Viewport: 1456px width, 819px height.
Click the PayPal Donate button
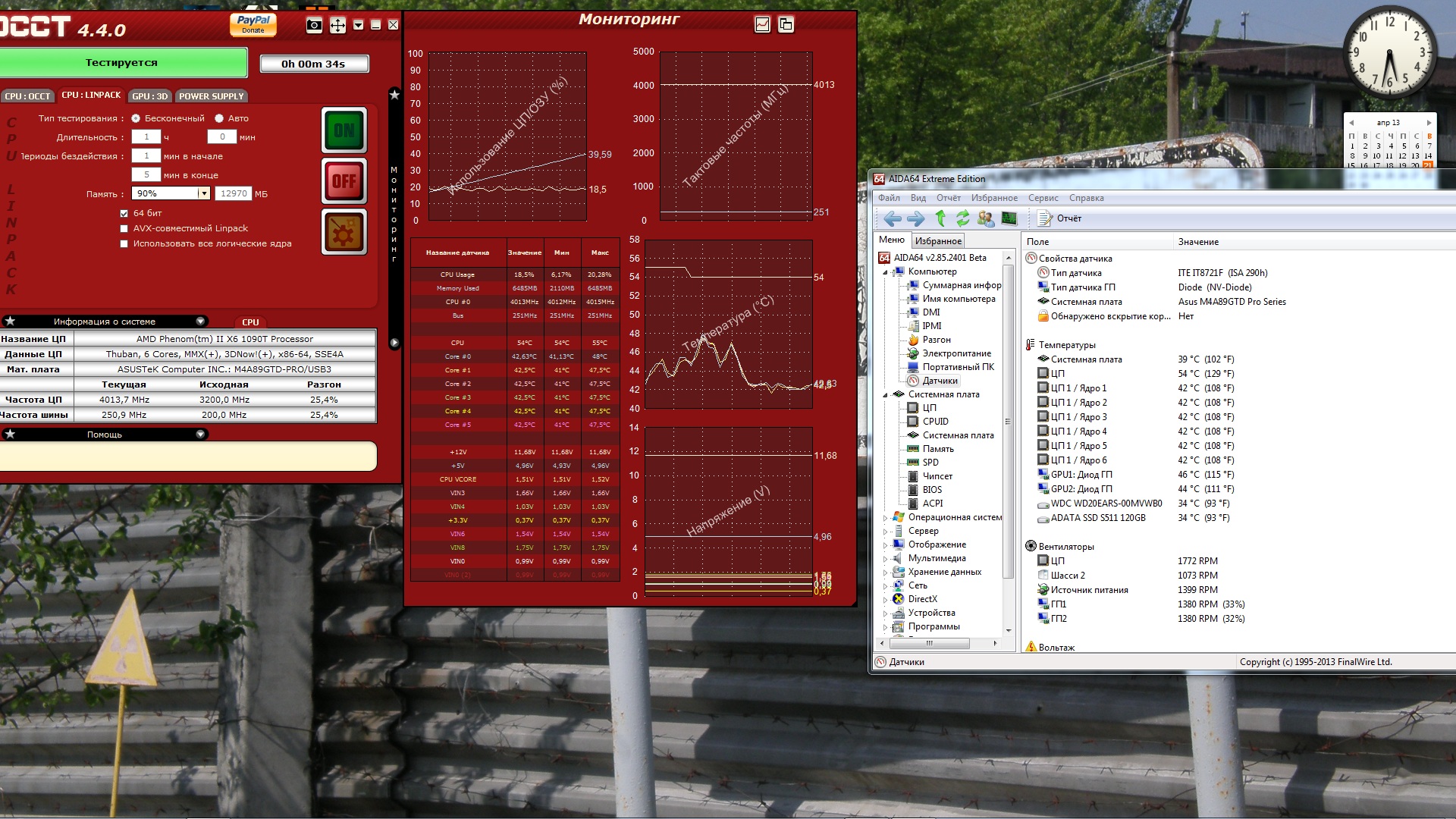(x=253, y=24)
